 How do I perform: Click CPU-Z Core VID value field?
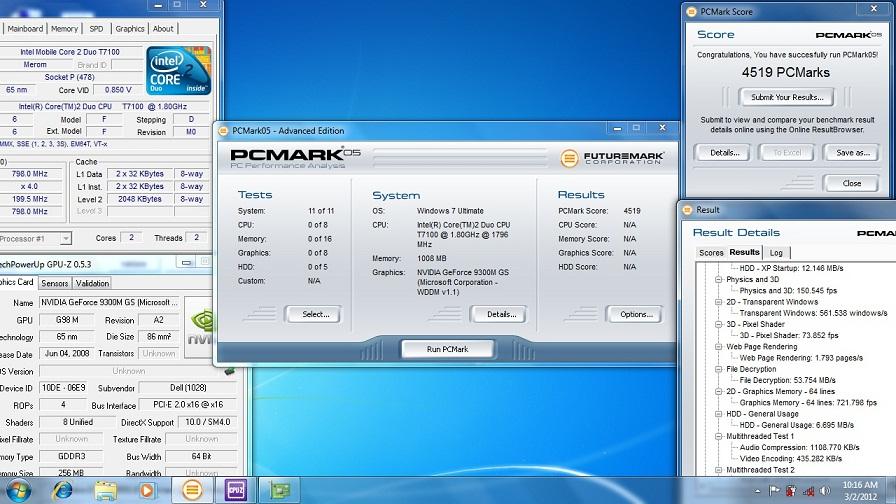[x=118, y=90]
